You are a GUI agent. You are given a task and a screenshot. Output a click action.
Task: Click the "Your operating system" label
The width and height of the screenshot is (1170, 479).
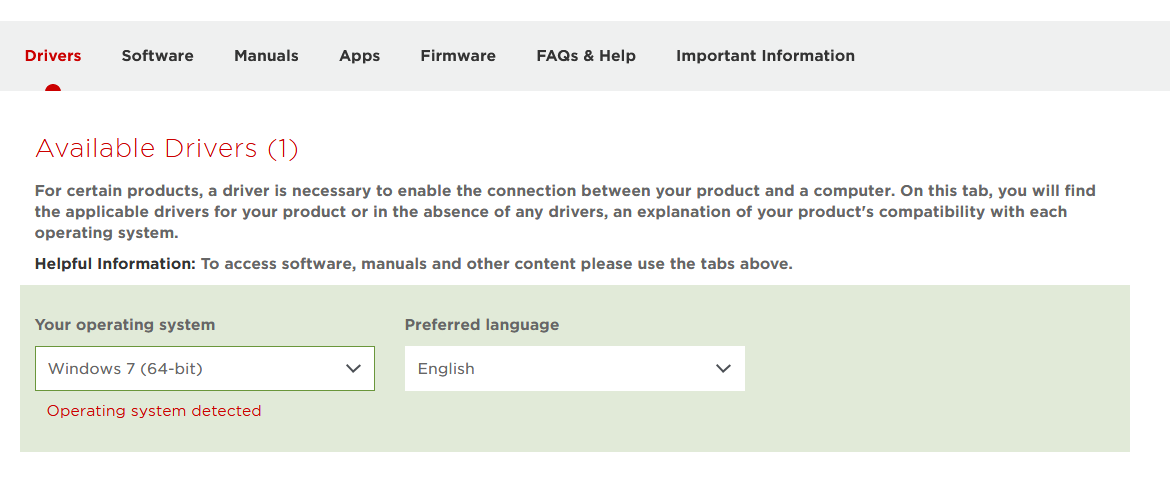point(125,325)
